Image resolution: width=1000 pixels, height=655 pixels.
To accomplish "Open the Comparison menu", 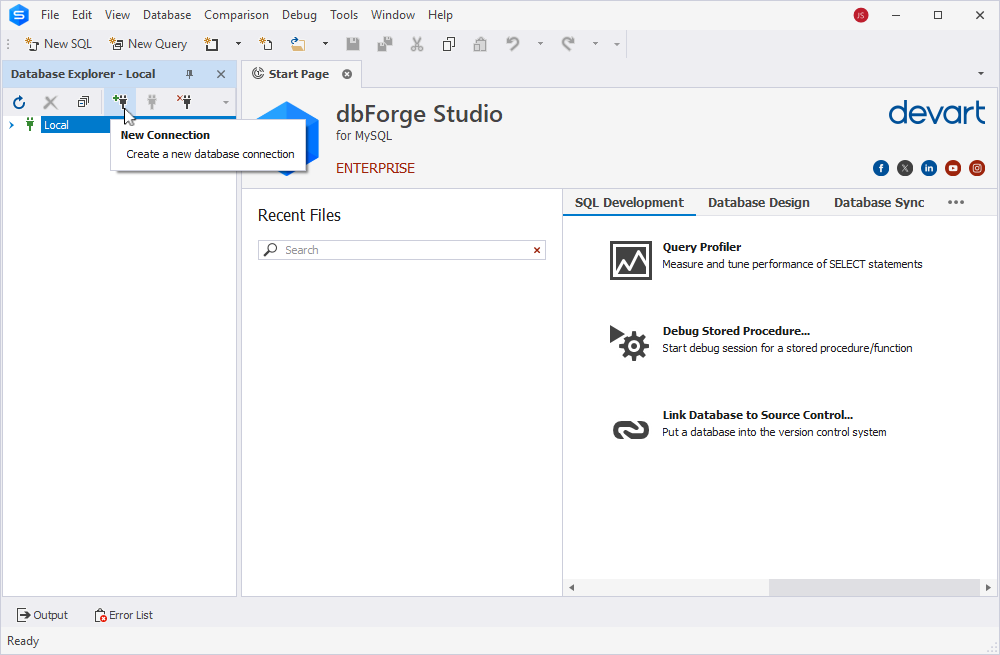I will tap(236, 15).
